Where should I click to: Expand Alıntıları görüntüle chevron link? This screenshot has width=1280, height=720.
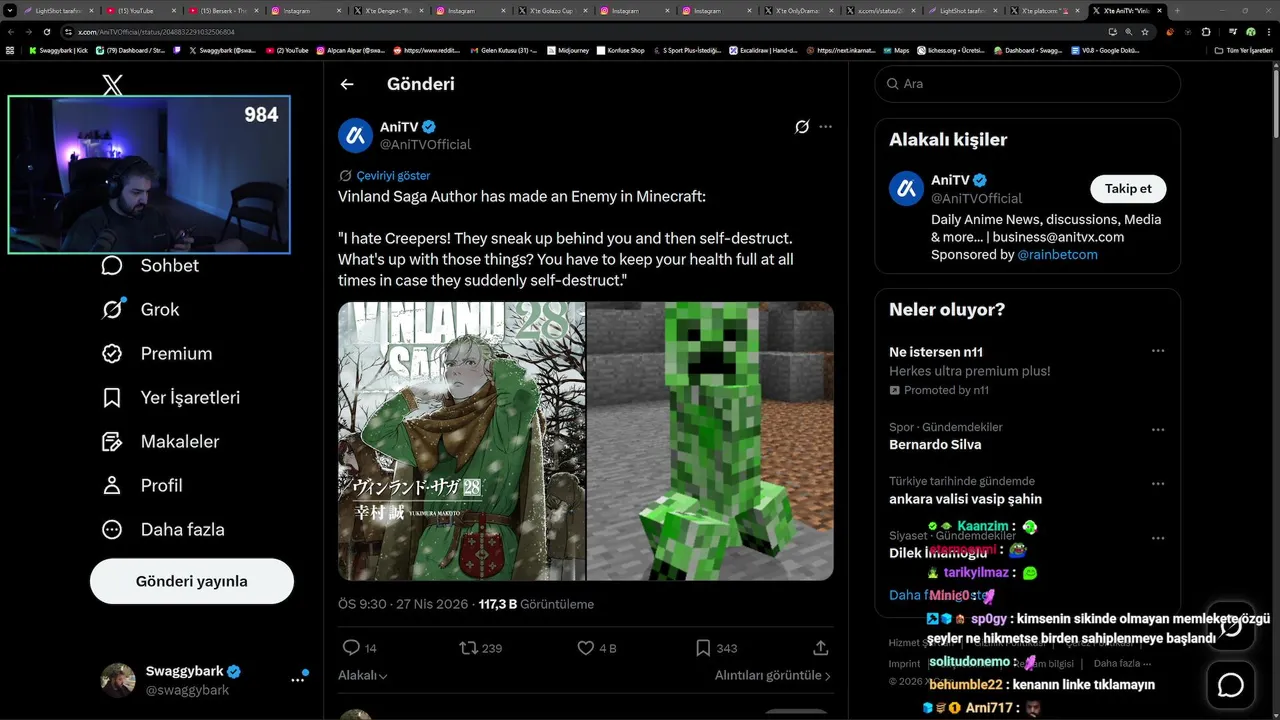click(773, 676)
